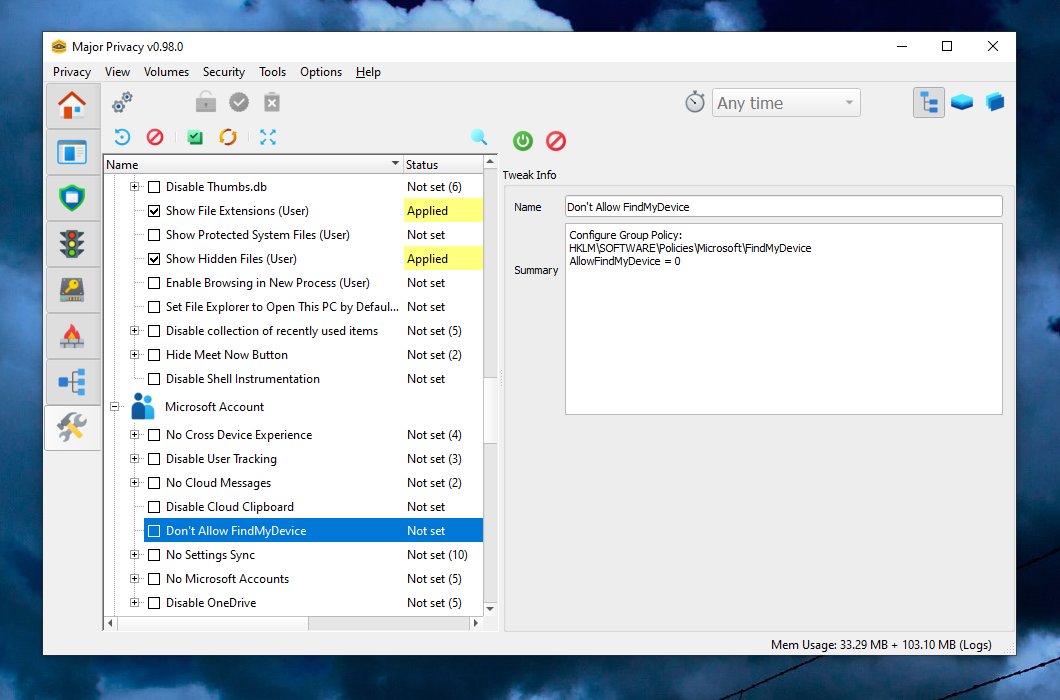Click the gears icon in the top toolbar
Image resolution: width=1060 pixels, height=700 pixels.
pyautogui.click(x=122, y=102)
